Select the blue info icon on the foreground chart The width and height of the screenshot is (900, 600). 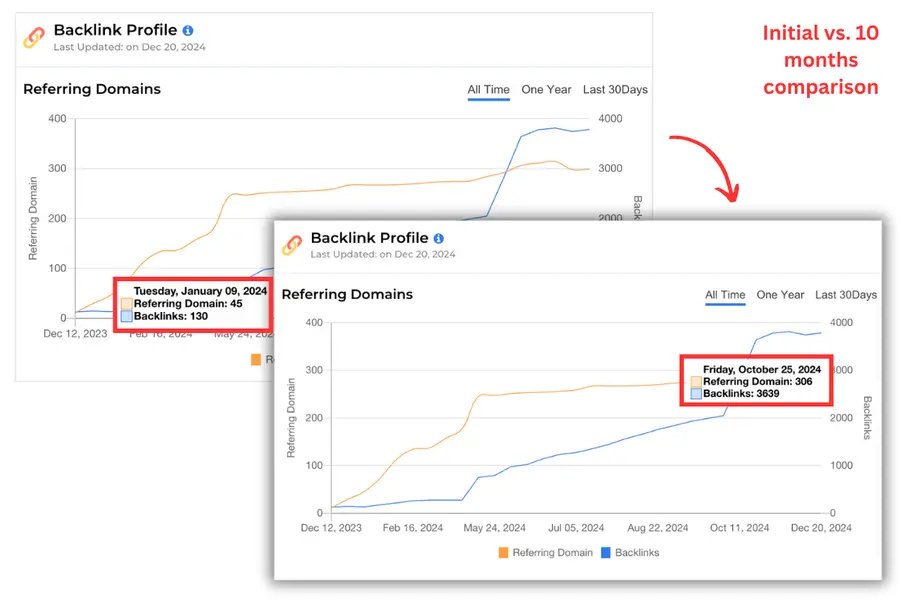[x=437, y=239]
